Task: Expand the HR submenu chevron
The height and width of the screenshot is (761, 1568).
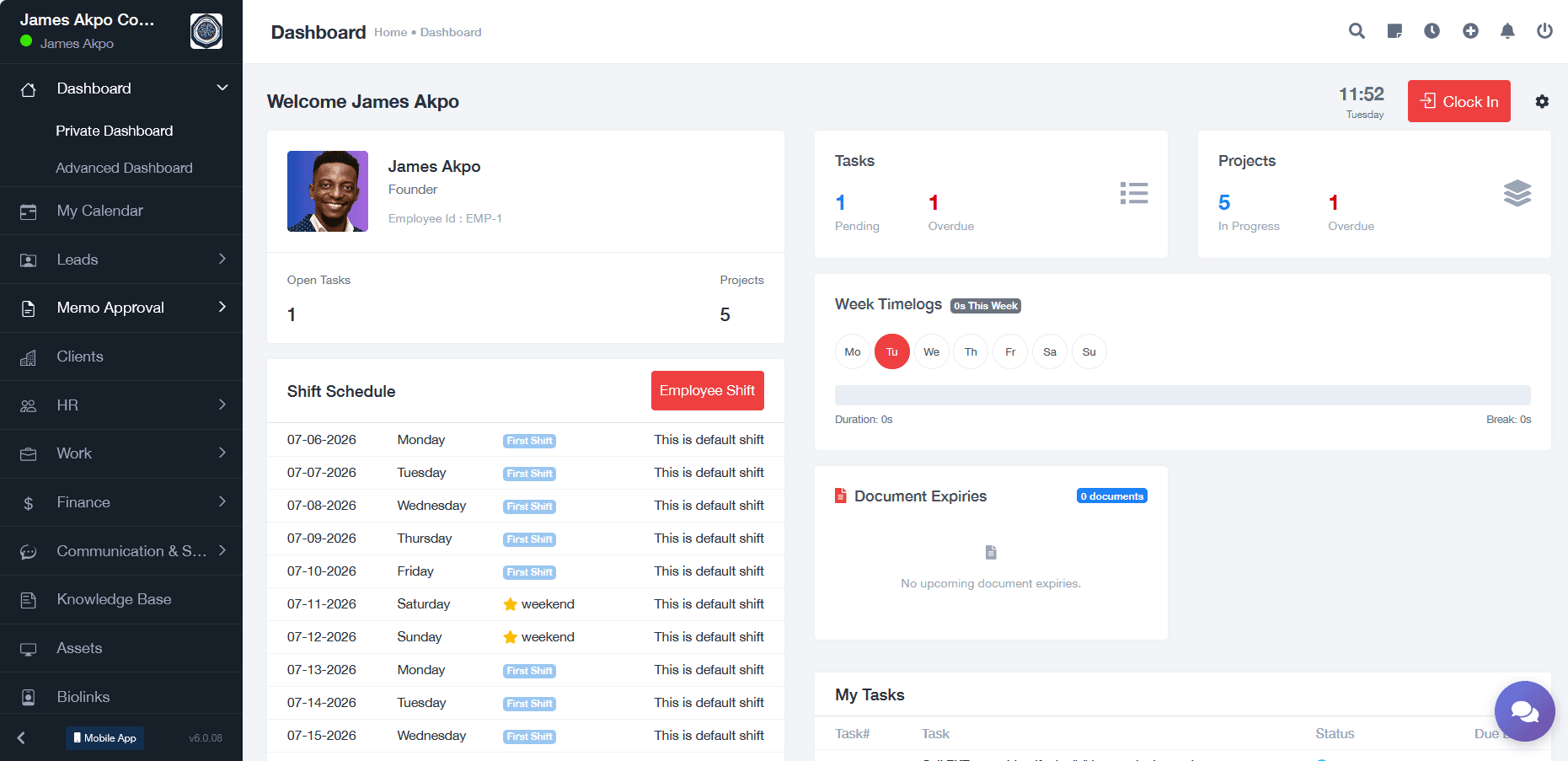Action: 222,405
